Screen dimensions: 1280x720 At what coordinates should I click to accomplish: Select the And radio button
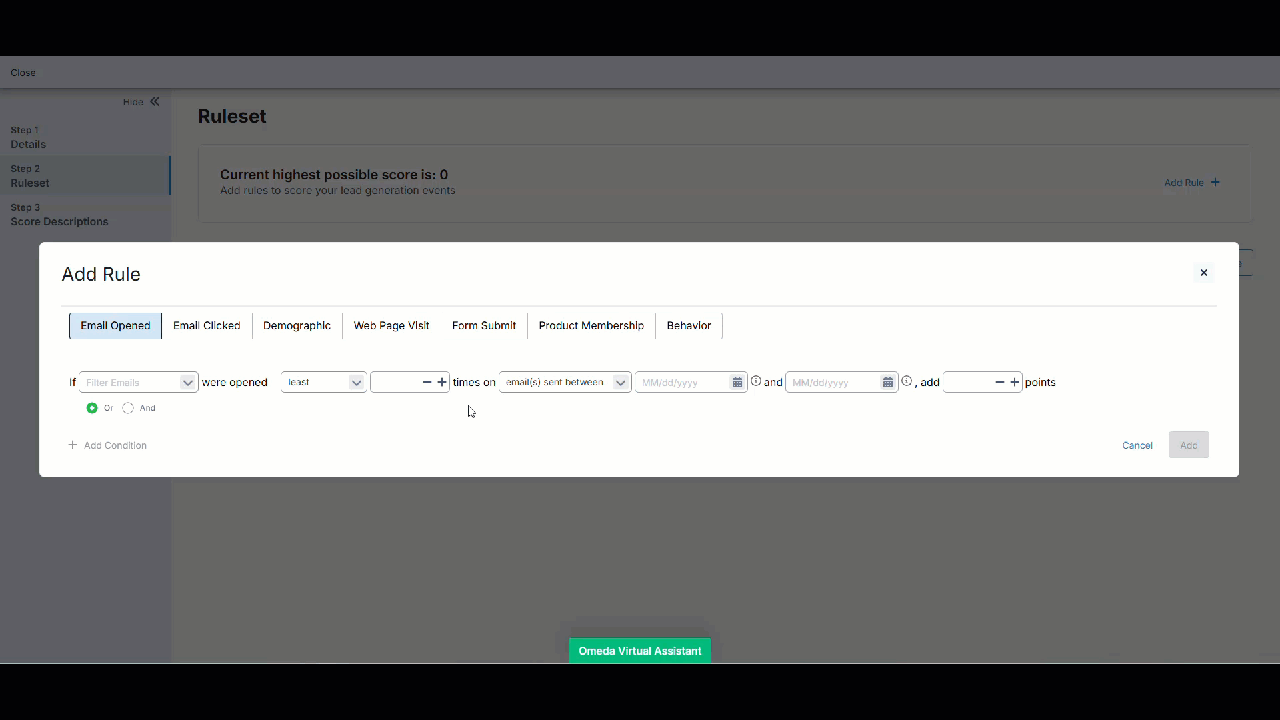pos(127,407)
